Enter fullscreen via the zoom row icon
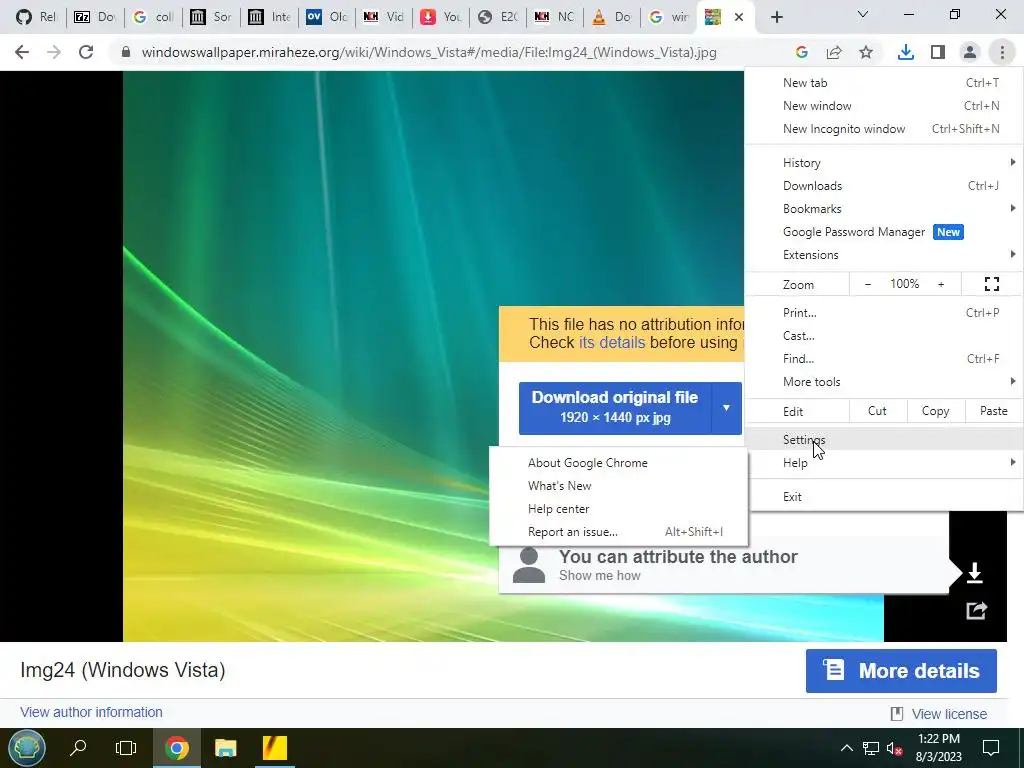1024x768 pixels. coord(991,284)
